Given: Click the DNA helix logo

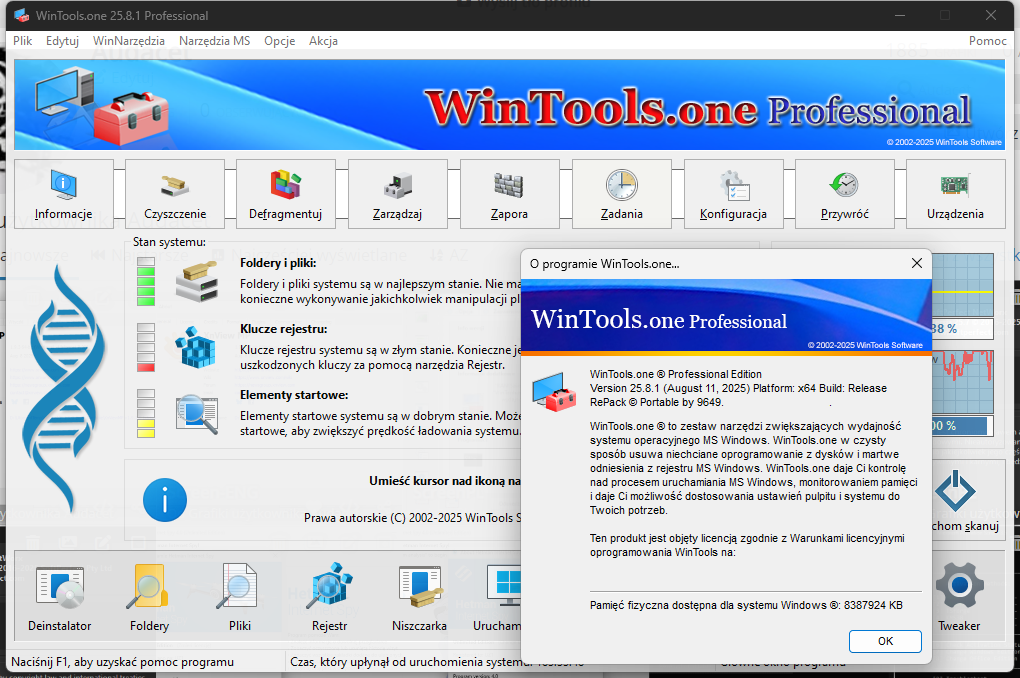Looking at the screenshot, I should click(x=63, y=386).
